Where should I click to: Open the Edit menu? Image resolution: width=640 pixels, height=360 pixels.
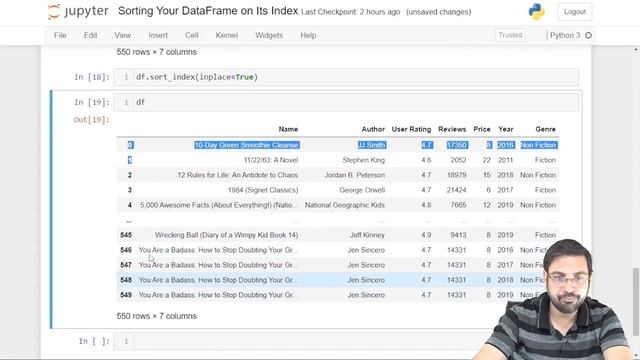(90, 36)
